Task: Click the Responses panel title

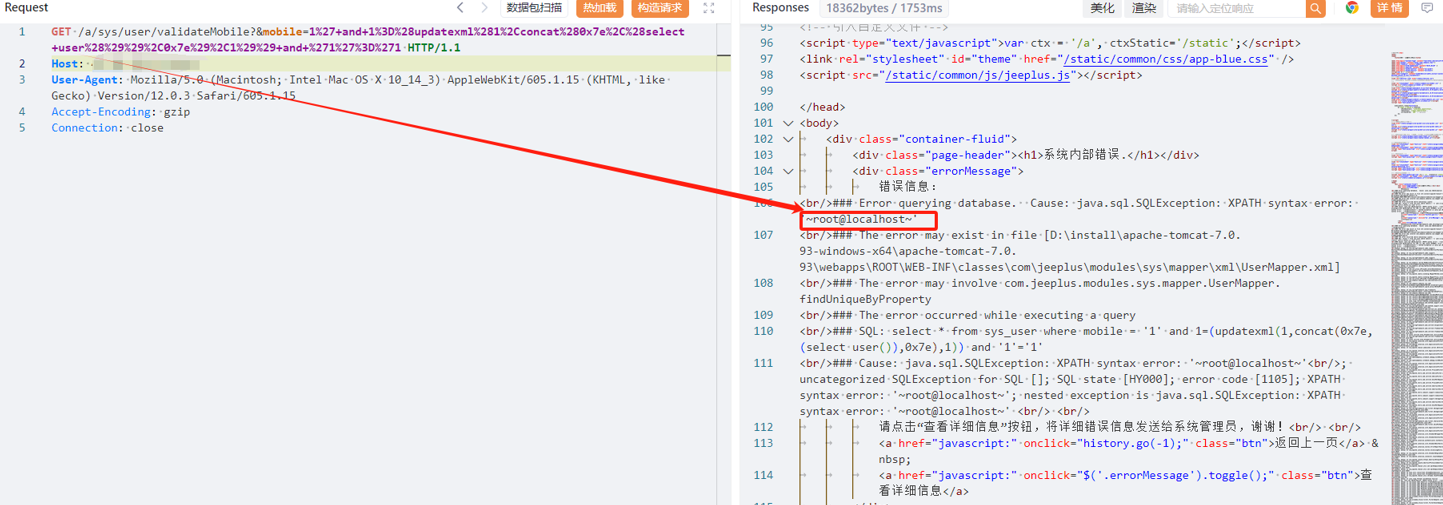Action: (x=781, y=8)
